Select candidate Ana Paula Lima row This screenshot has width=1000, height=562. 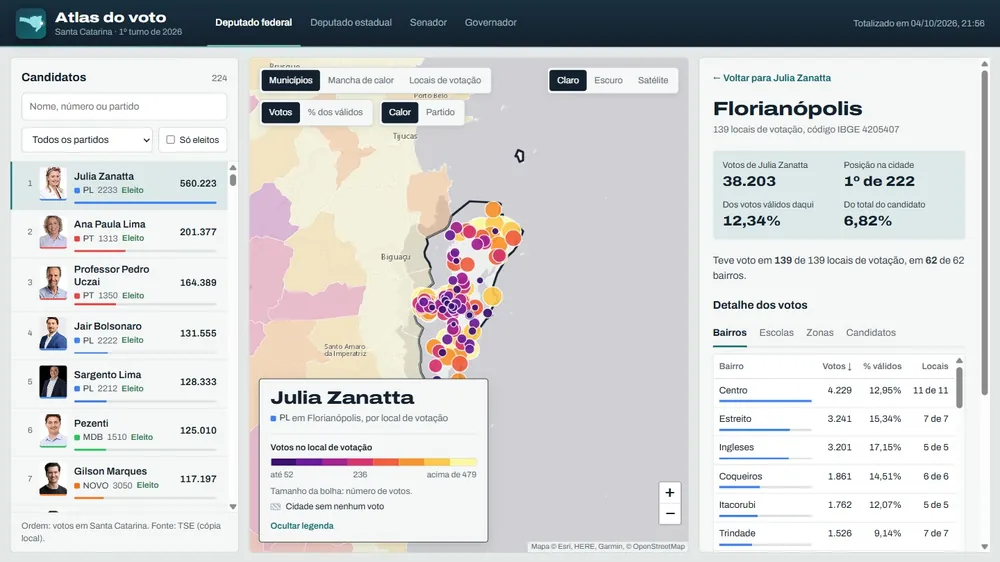pyautogui.click(x=120, y=233)
